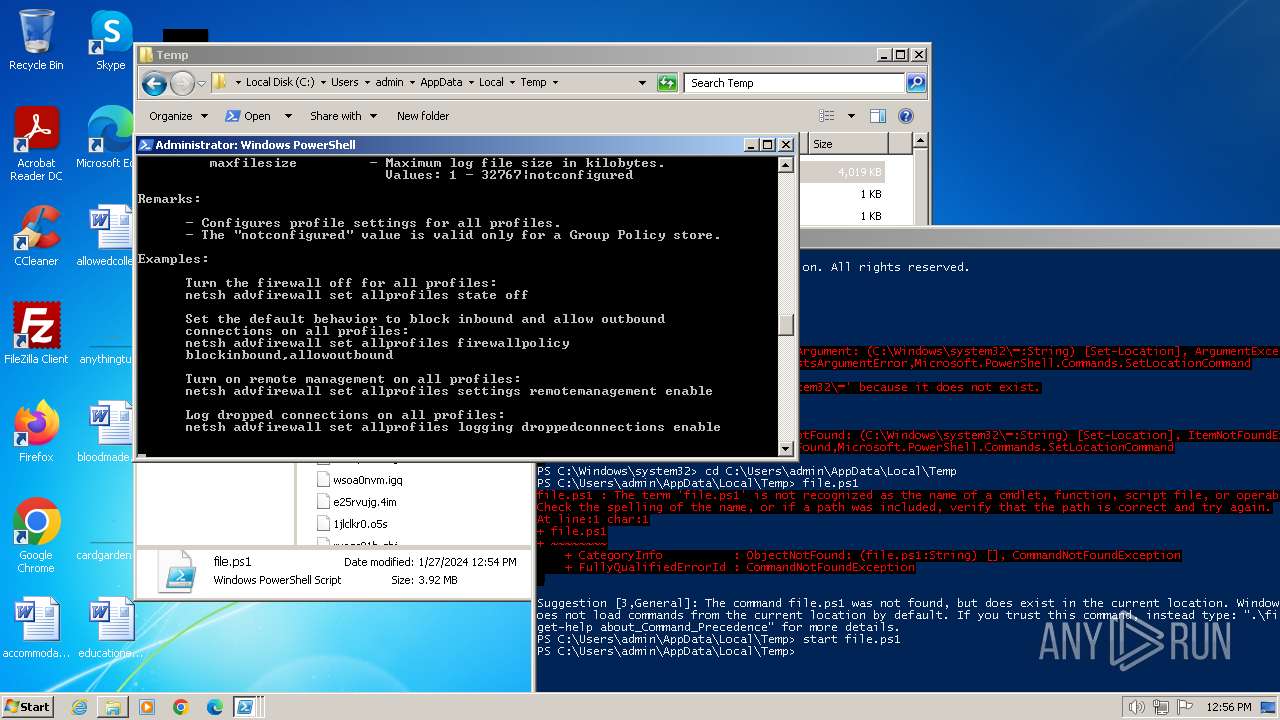Click the 12:56 PM system clock
The image size is (1280, 720).
point(1227,707)
